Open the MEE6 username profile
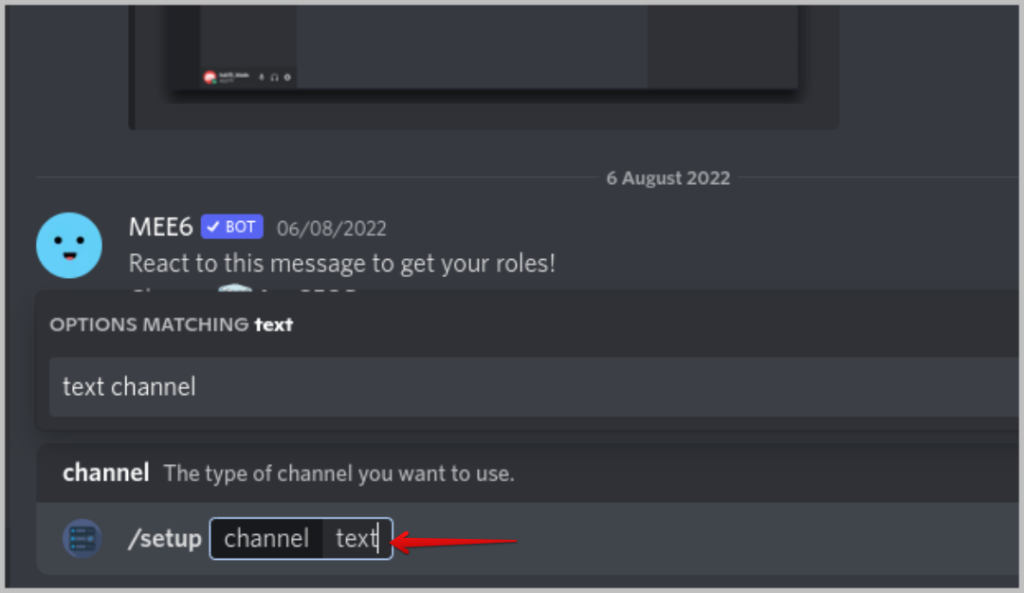This screenshot has width=1024, height=593. 161,227
